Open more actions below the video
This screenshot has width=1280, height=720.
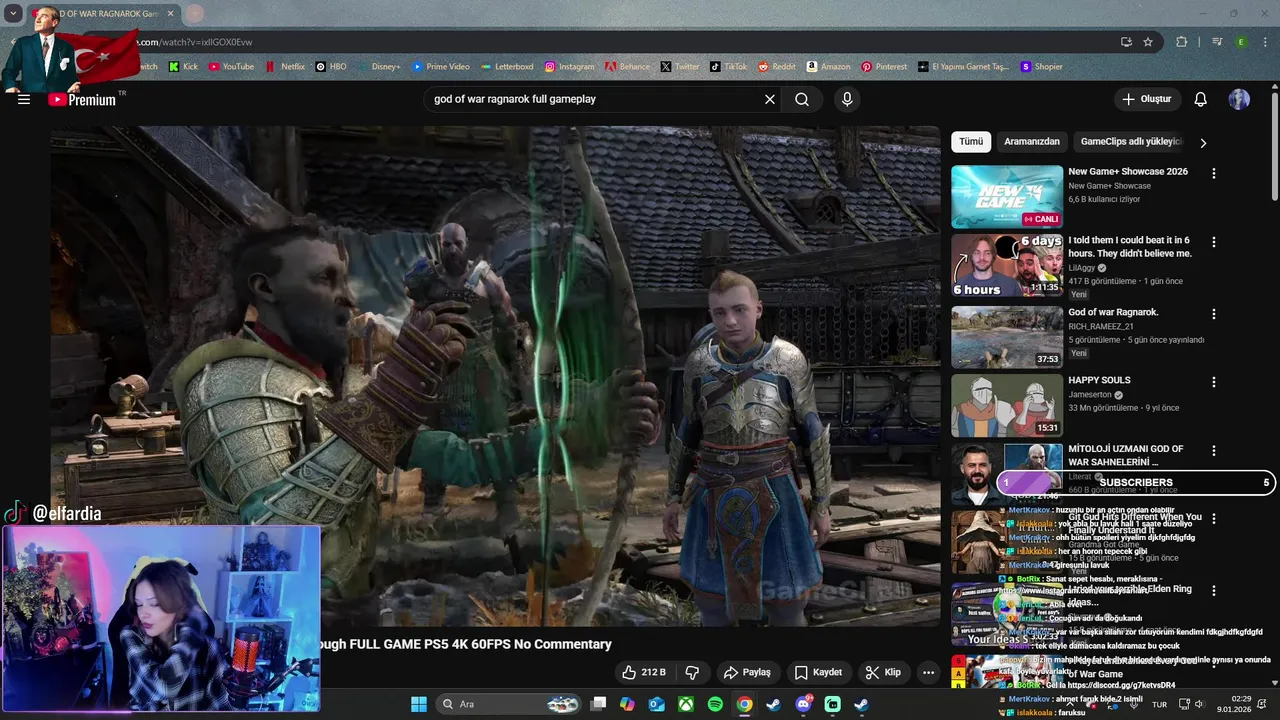(928, 672)
